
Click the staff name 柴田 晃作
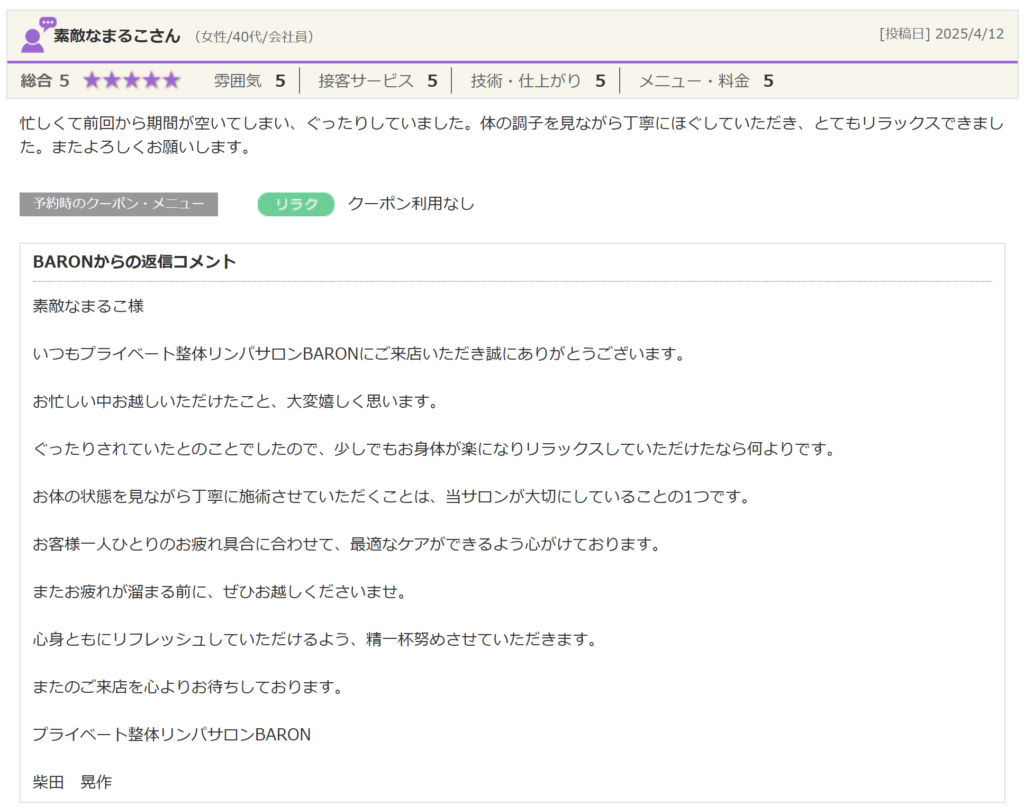(x=72, y=782)
